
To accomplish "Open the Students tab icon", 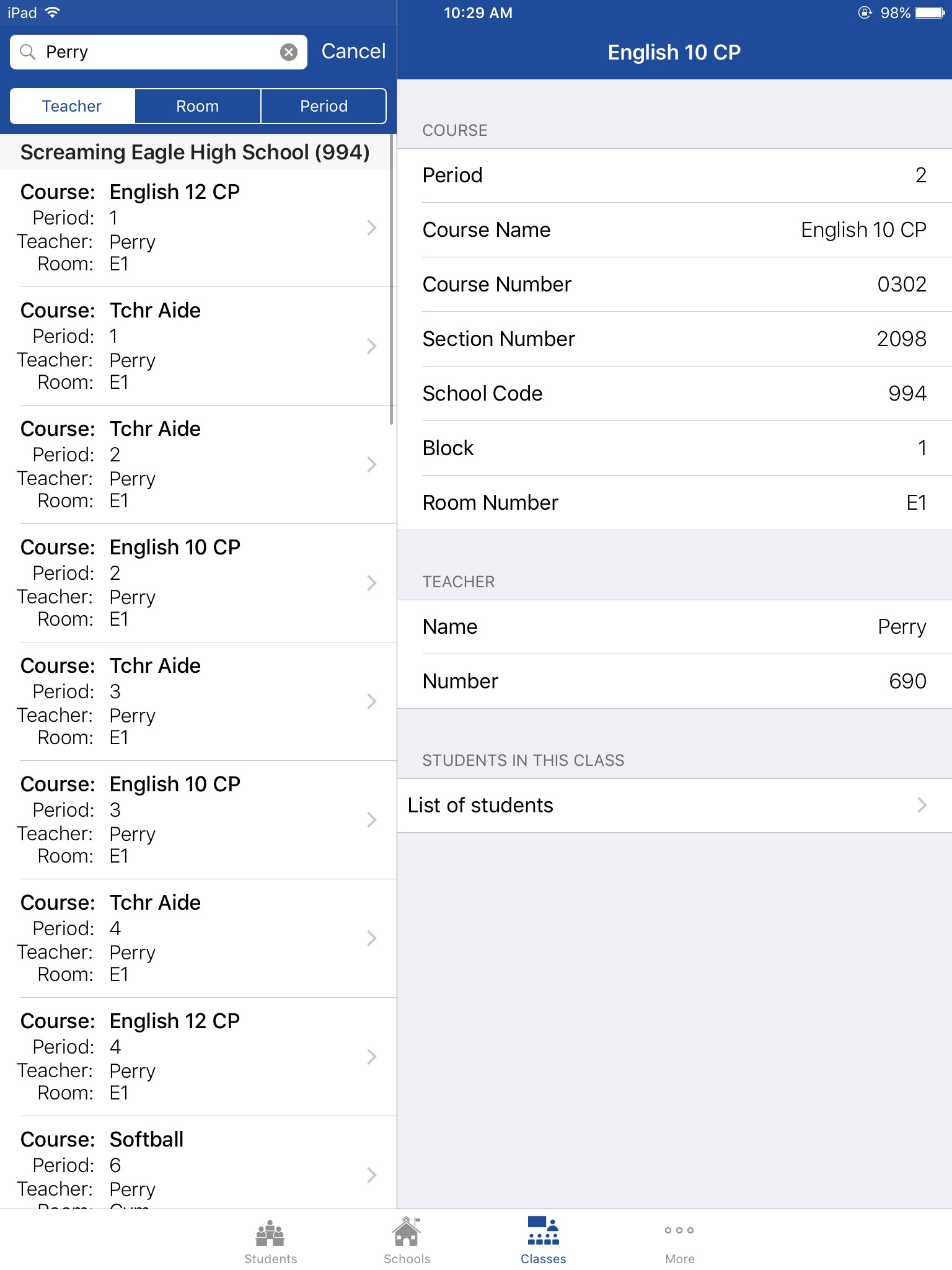I will point(270,1233).
